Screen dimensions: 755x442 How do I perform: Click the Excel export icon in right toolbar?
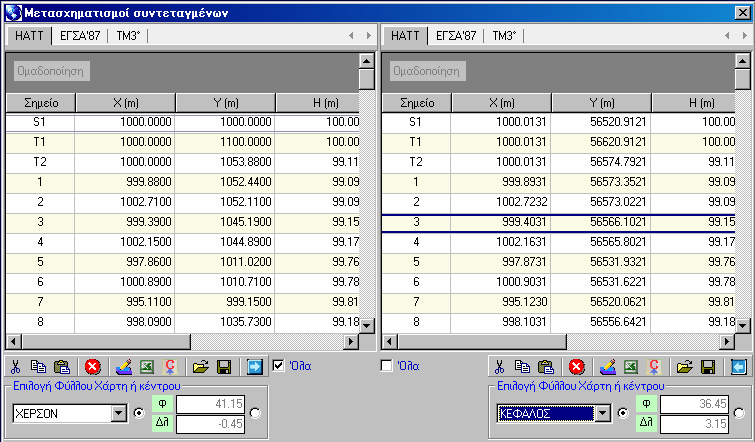click(x=631, y=367)
